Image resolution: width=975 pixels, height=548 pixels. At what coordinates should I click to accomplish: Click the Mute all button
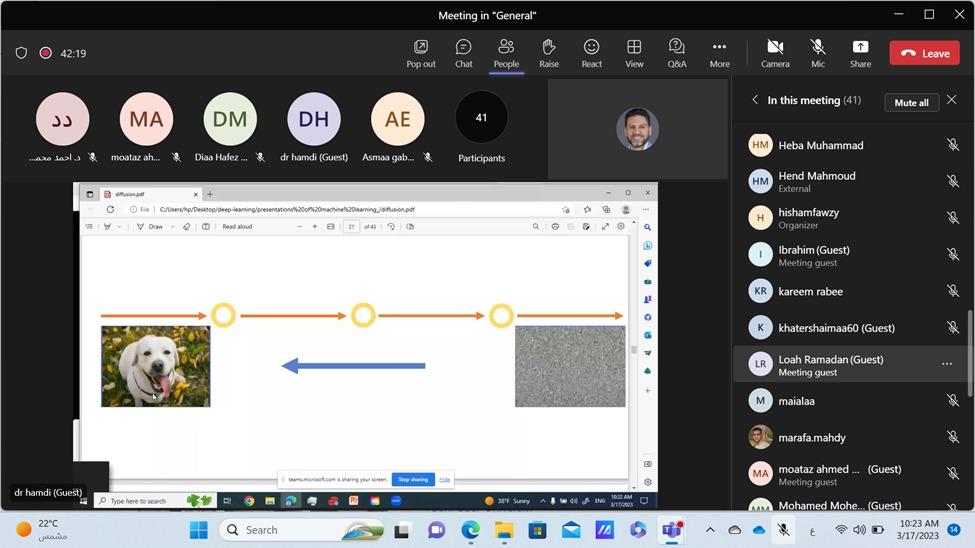pos(911,102)
